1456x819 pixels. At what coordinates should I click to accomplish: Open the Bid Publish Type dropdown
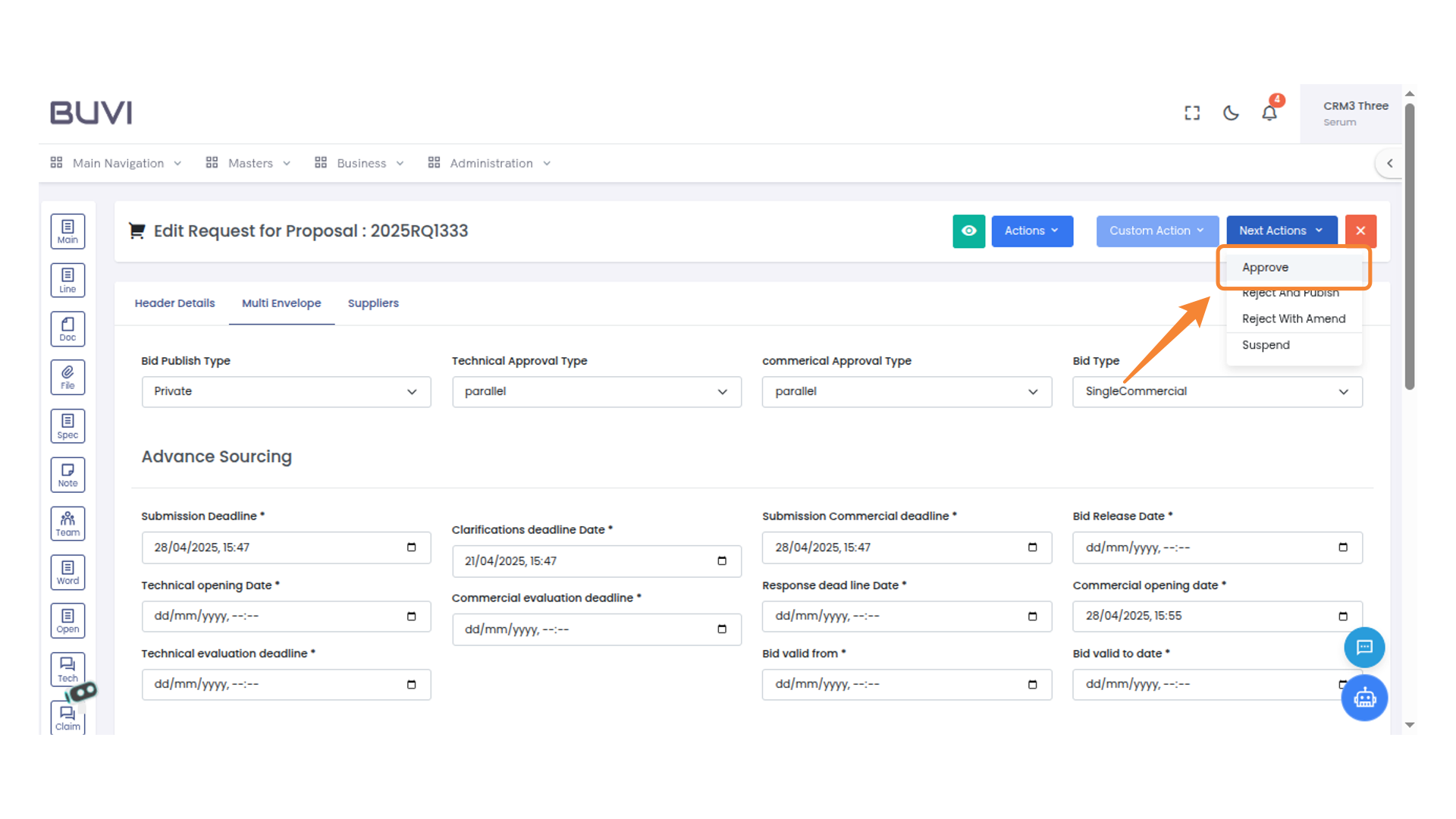(x=286, y=391)
